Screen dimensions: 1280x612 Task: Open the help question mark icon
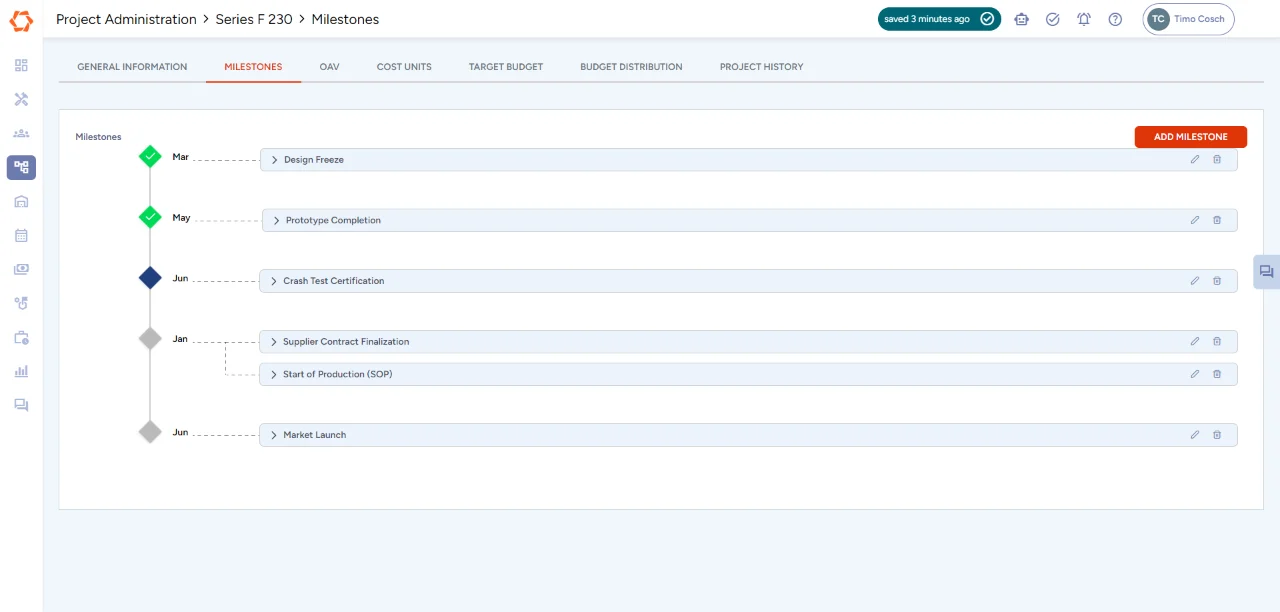tap(1115, 19)
